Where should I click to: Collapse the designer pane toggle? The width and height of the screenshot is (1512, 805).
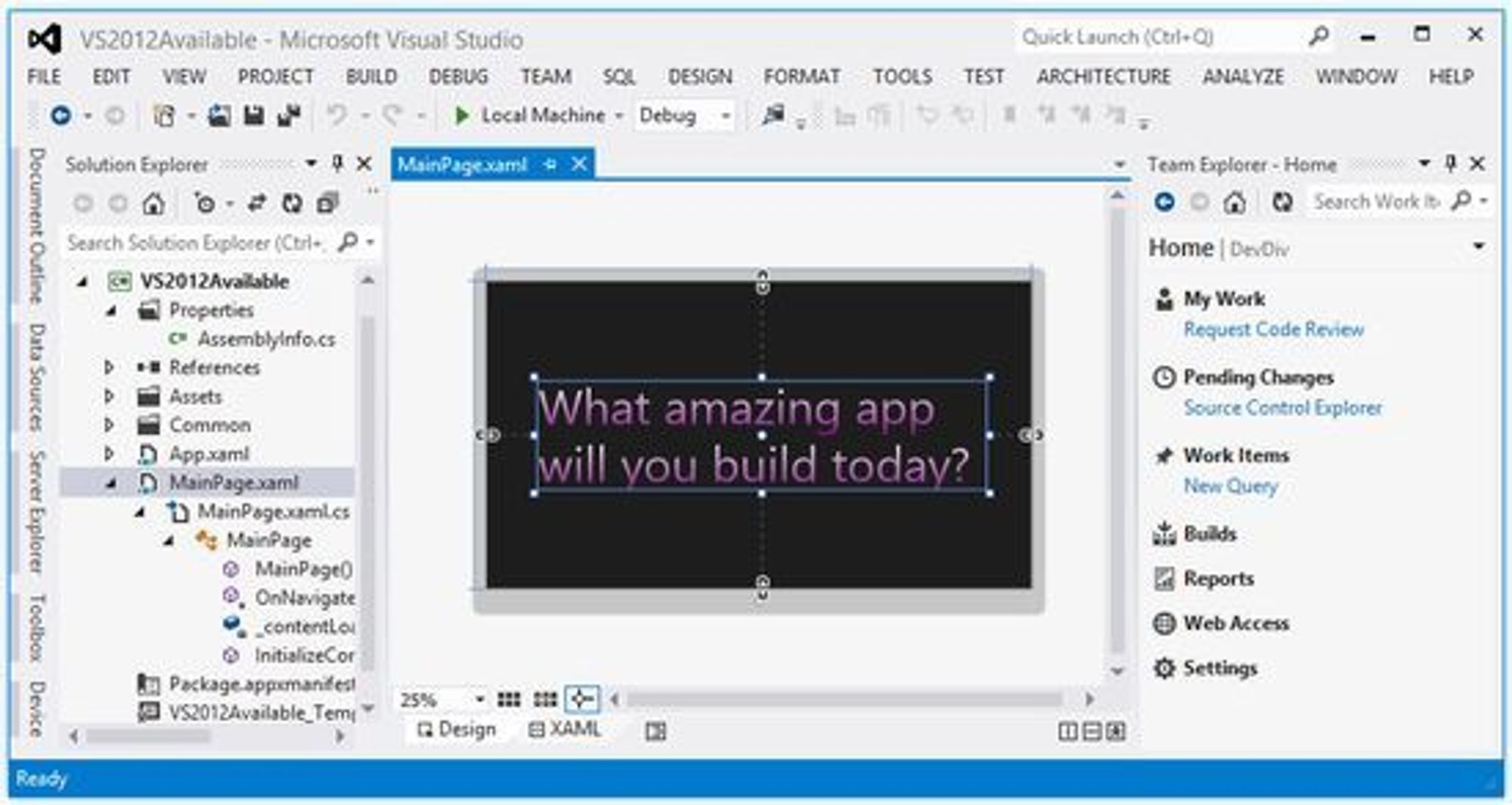(1116, 731)
